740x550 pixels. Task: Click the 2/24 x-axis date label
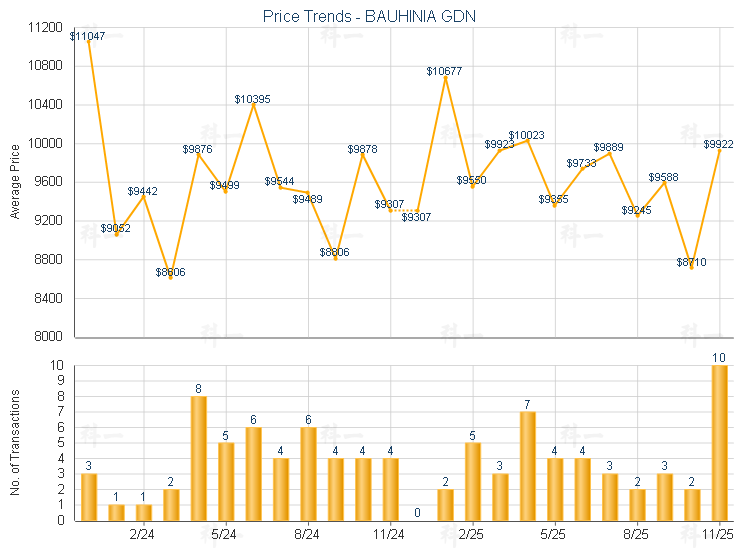point(143,535)
